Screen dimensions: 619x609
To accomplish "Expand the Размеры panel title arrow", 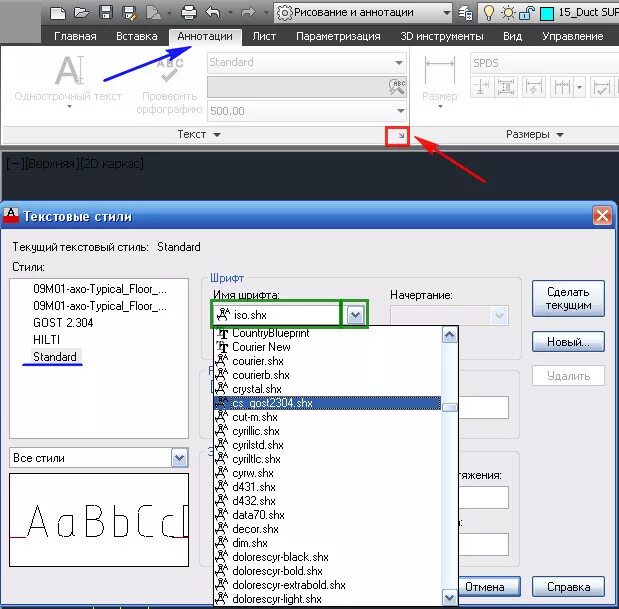I will pyautogui.click(x=560, y=135).
